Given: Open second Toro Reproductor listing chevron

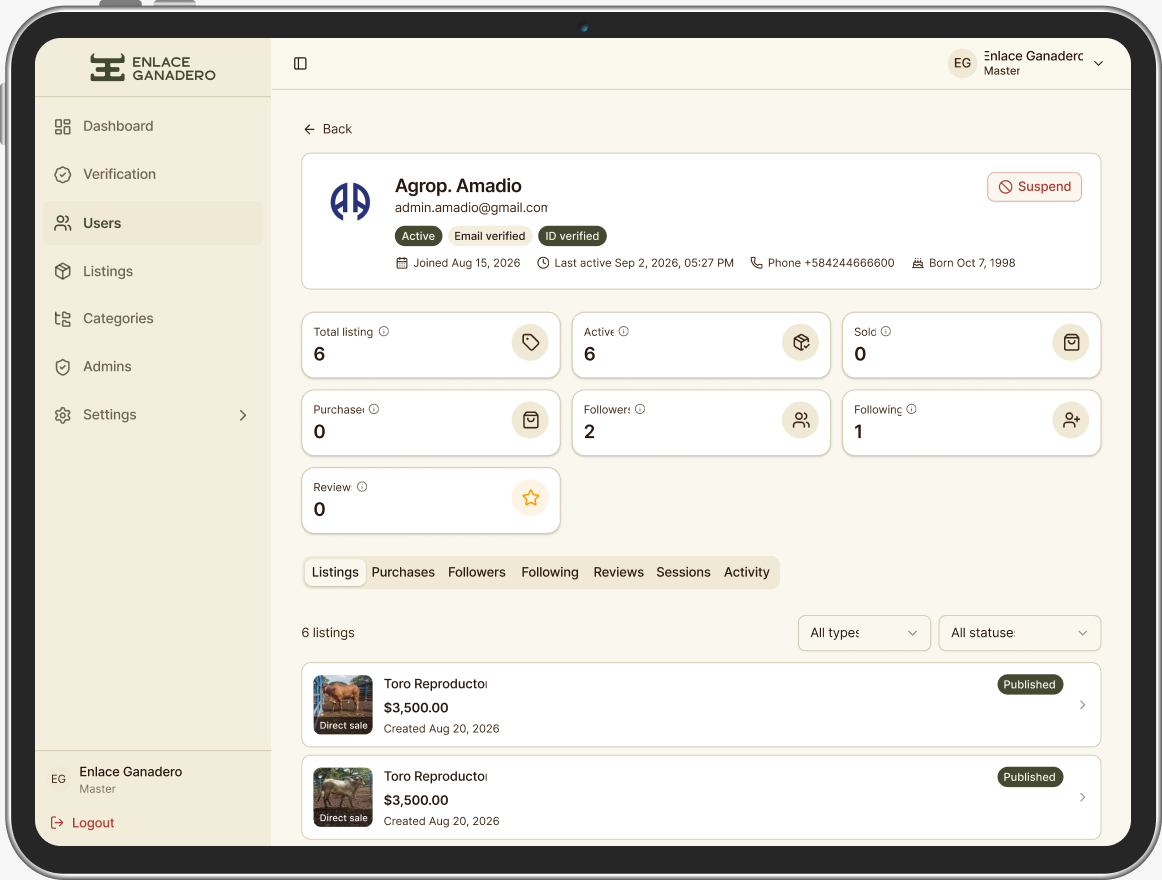Looking at the screenshot, I should 1083,798.
